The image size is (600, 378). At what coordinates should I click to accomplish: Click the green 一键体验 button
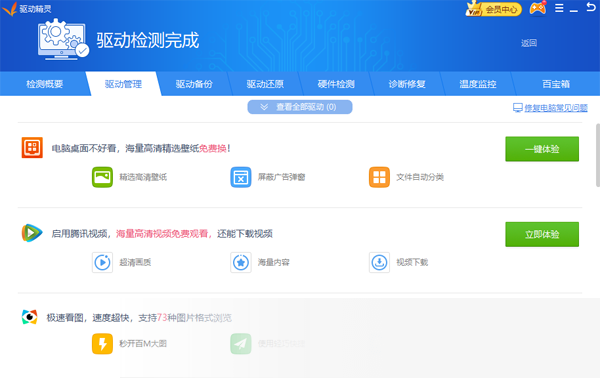542,149
